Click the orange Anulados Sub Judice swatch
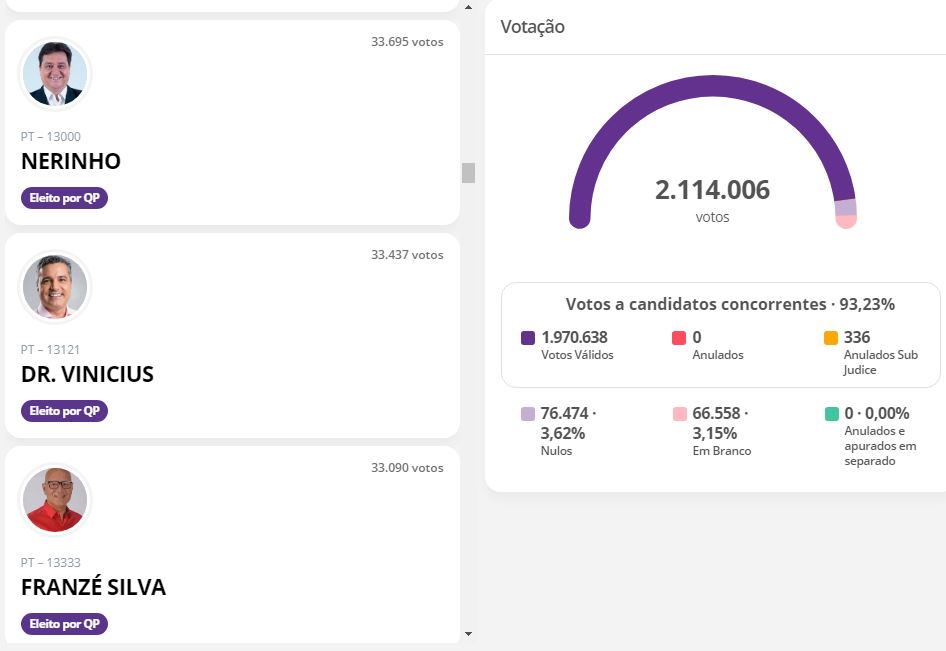Viewport: 946px width, 651px height. pos(831,338)
